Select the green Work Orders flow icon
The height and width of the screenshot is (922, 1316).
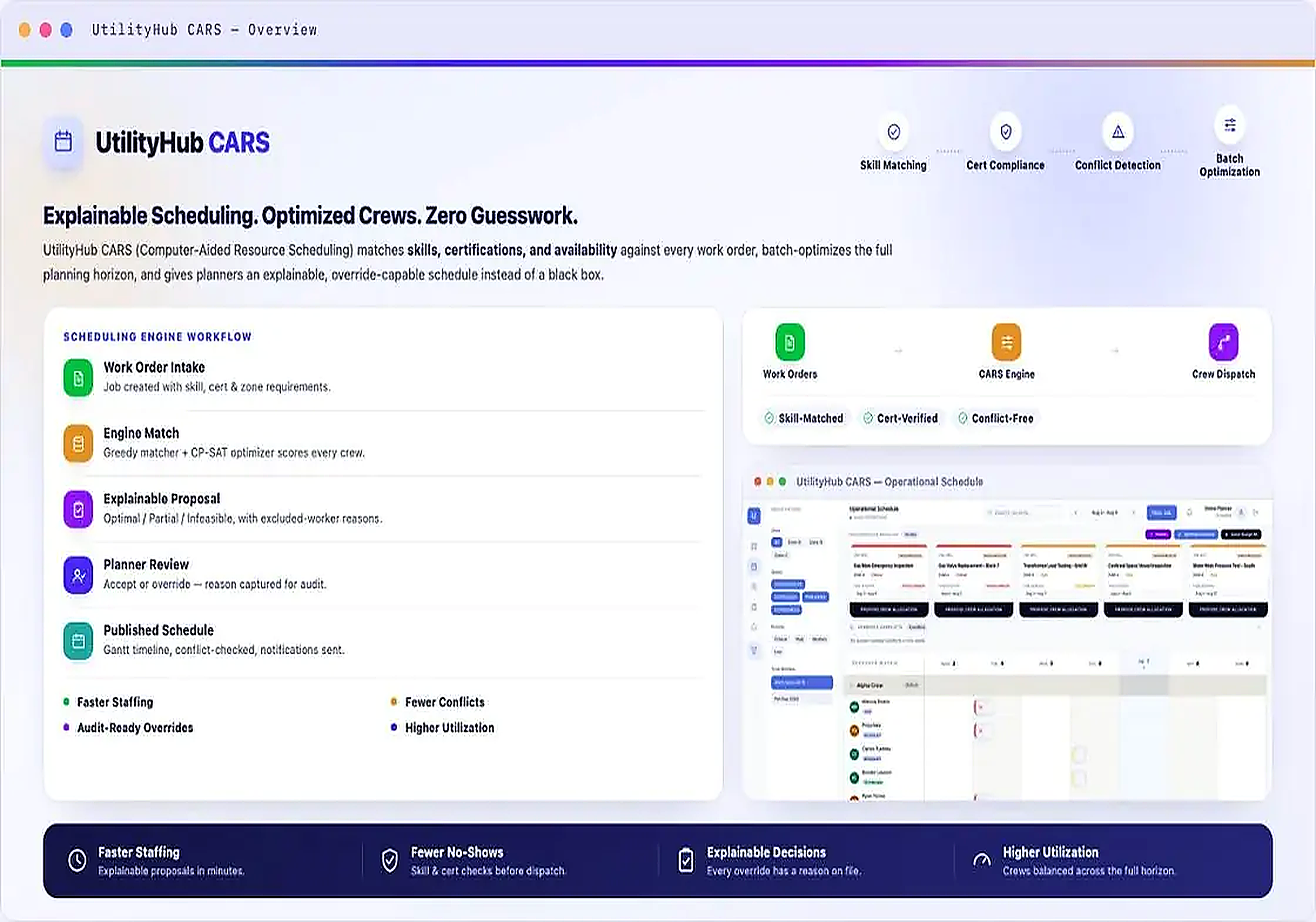[790, 342]
